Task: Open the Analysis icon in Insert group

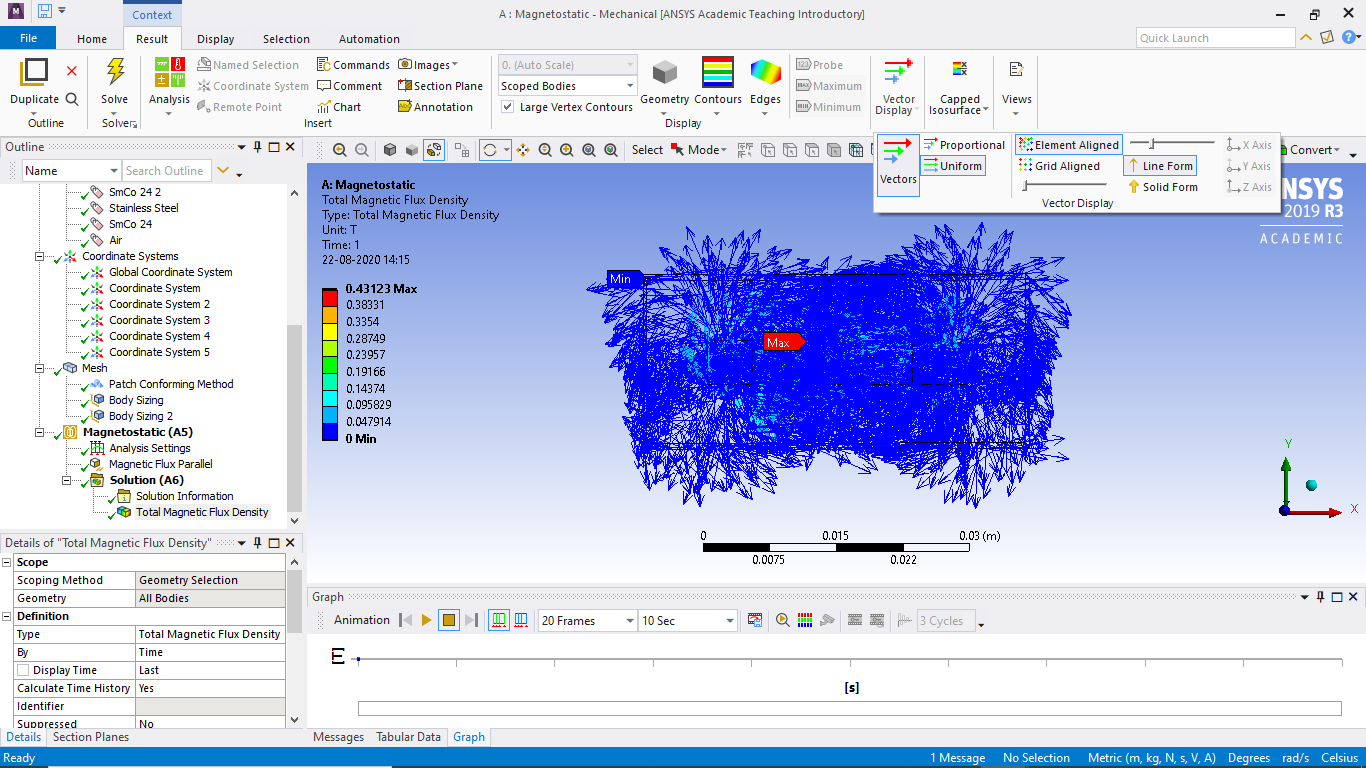Action: [169, 72]
